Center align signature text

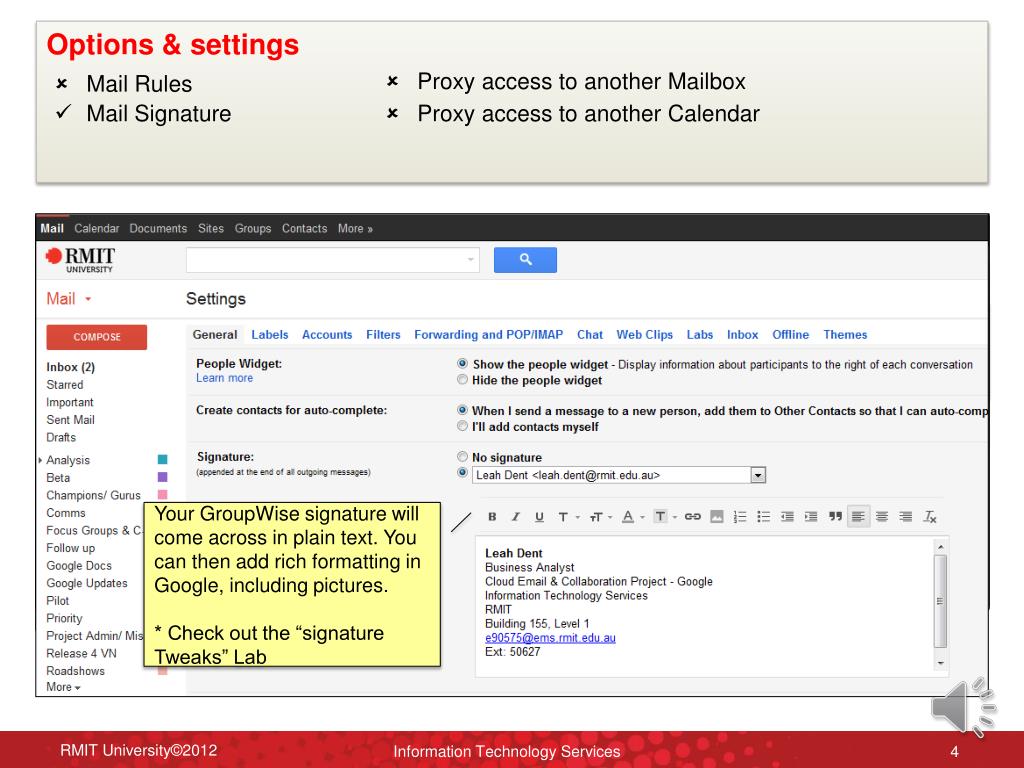coord(882,517)
